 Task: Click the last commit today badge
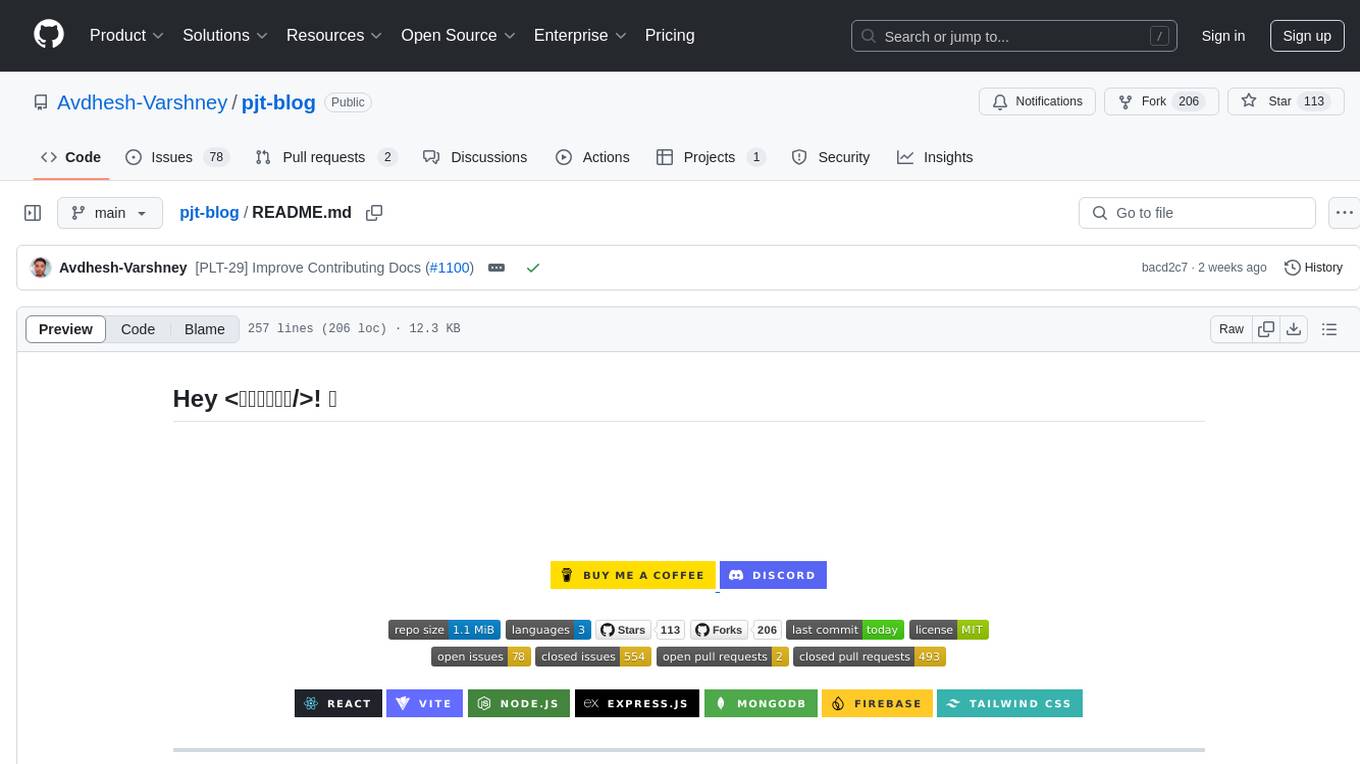pyautogui.click(x=845, y=630)
